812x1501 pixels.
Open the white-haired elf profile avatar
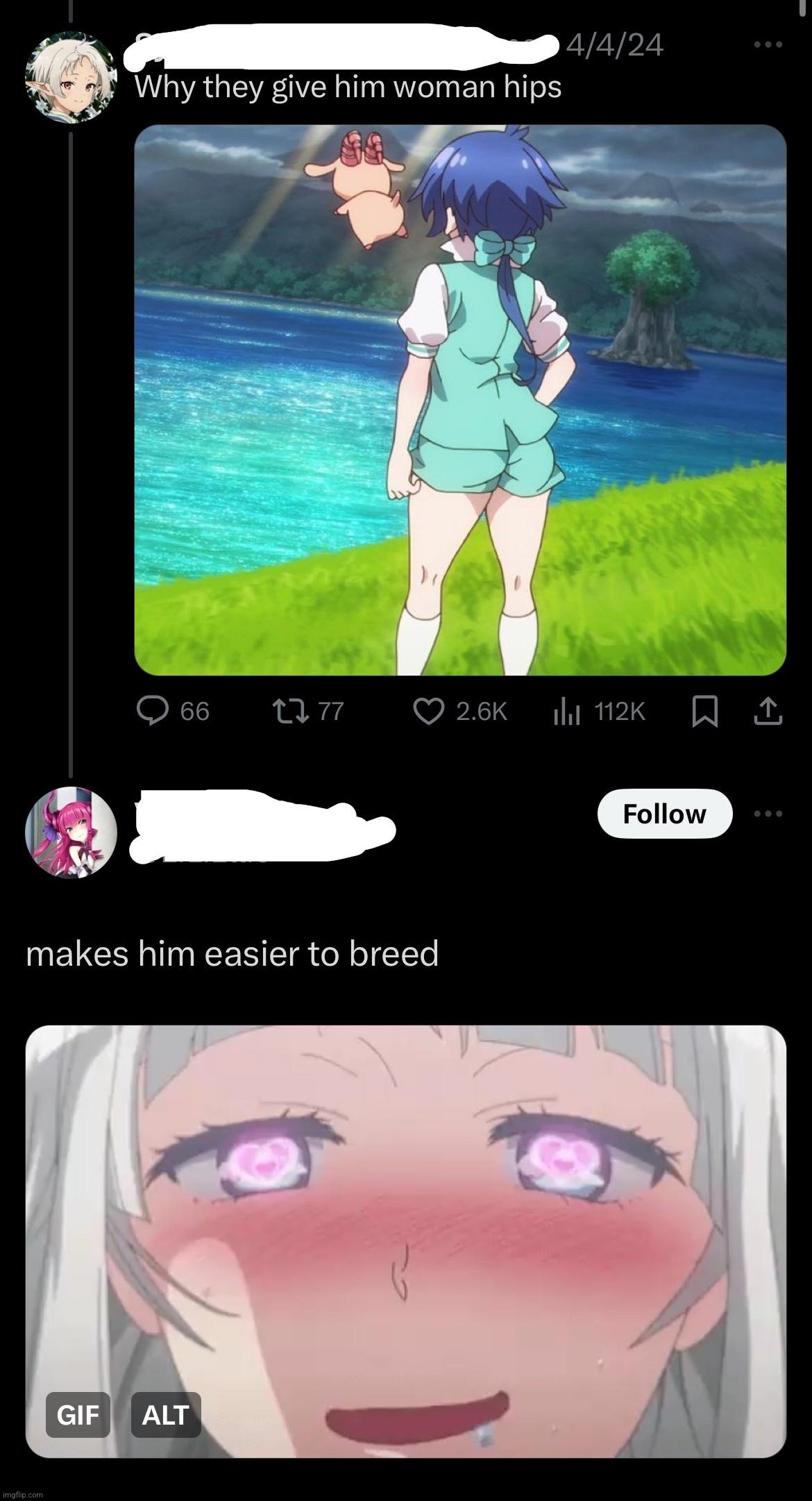coord(71,77)
